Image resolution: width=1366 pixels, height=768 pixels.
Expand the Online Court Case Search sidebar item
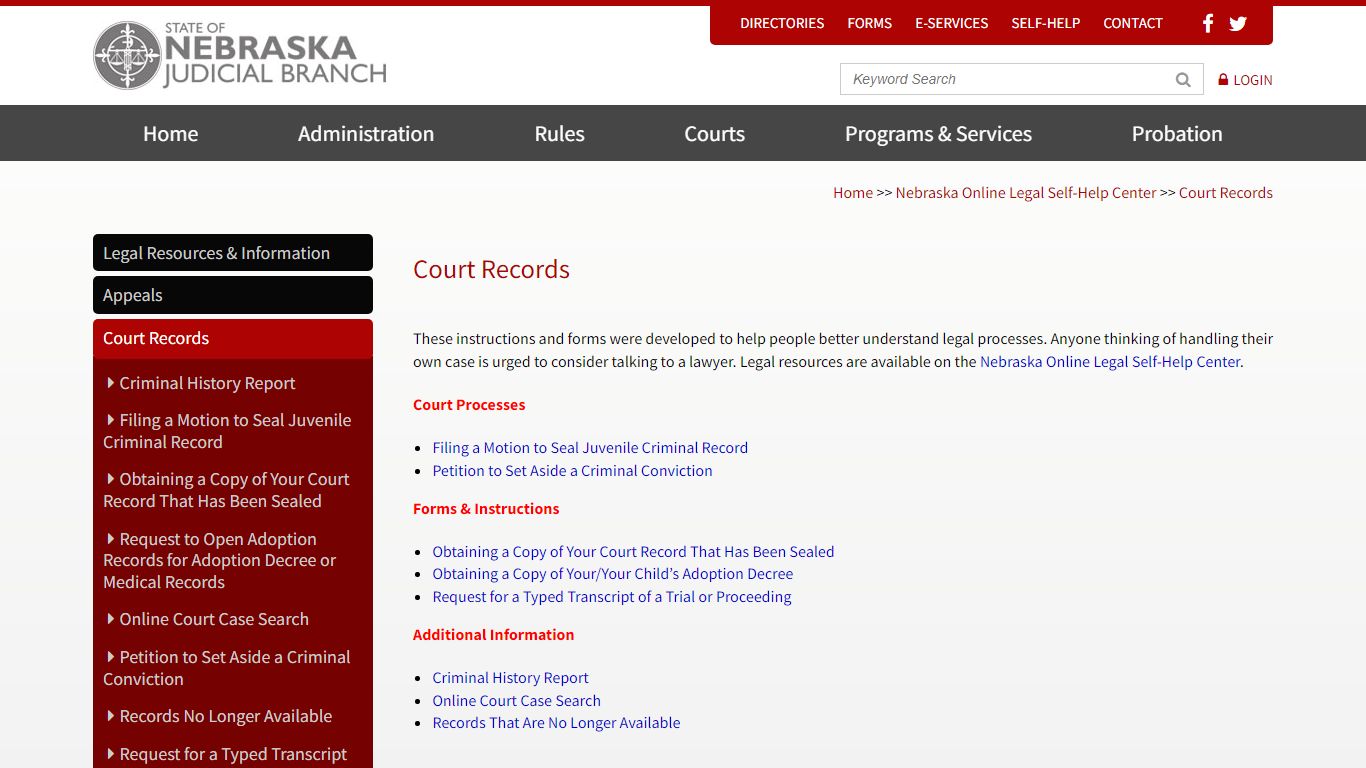pos(213,619)
